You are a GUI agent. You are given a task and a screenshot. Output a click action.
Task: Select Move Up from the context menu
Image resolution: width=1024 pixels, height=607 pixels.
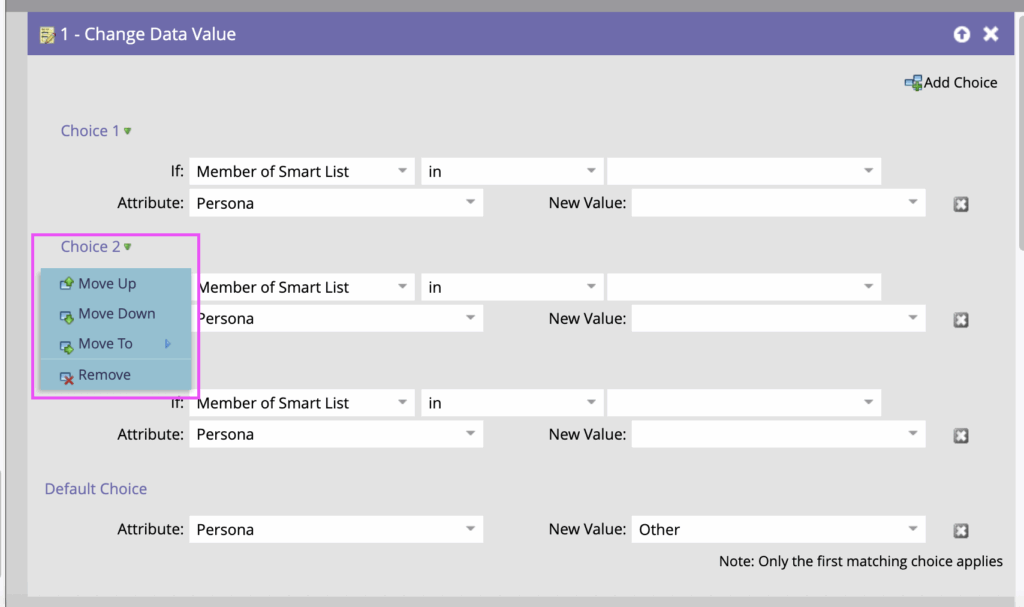click(106, 284)
